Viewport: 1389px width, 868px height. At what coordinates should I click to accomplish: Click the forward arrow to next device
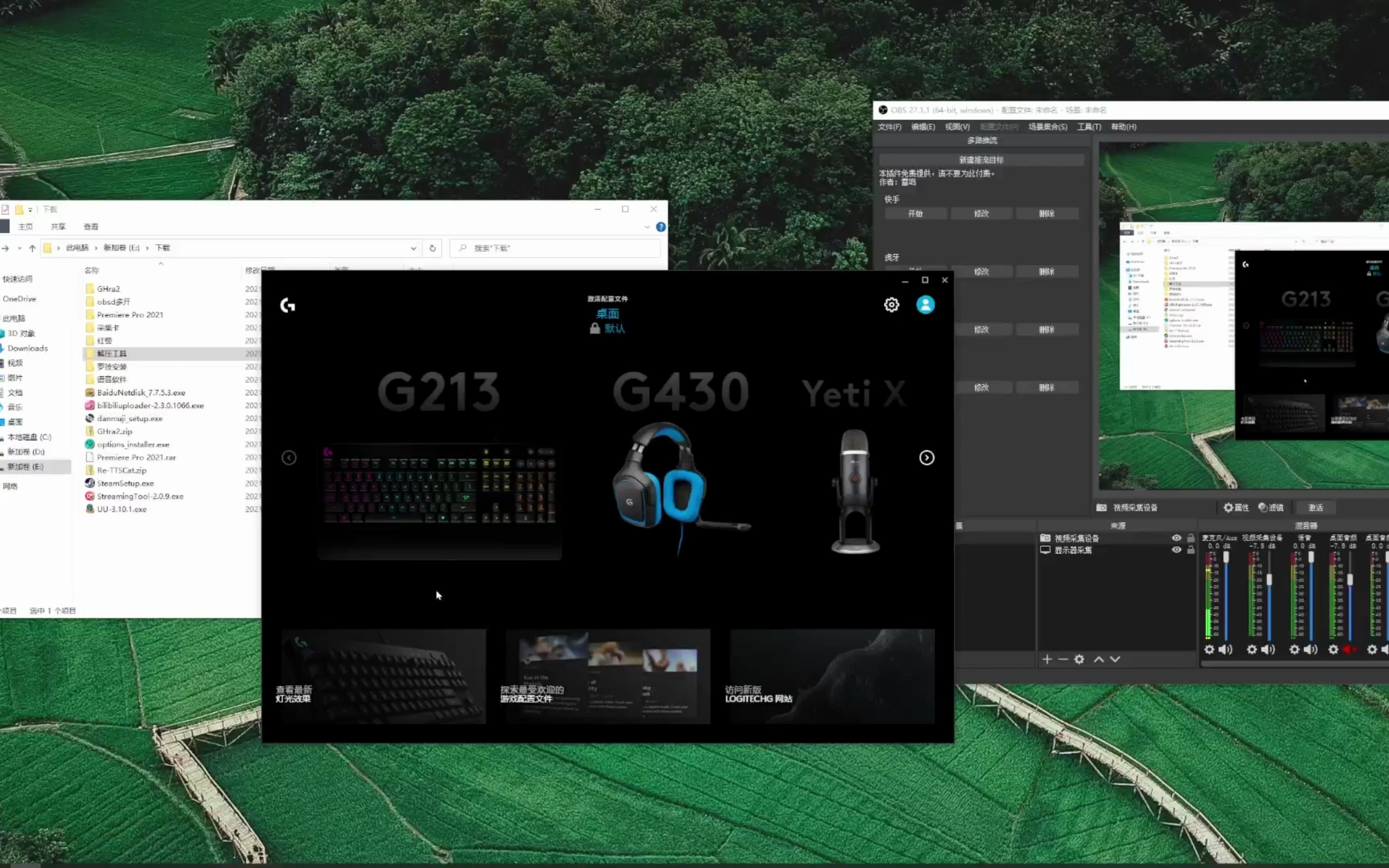[x=926, y=457]
